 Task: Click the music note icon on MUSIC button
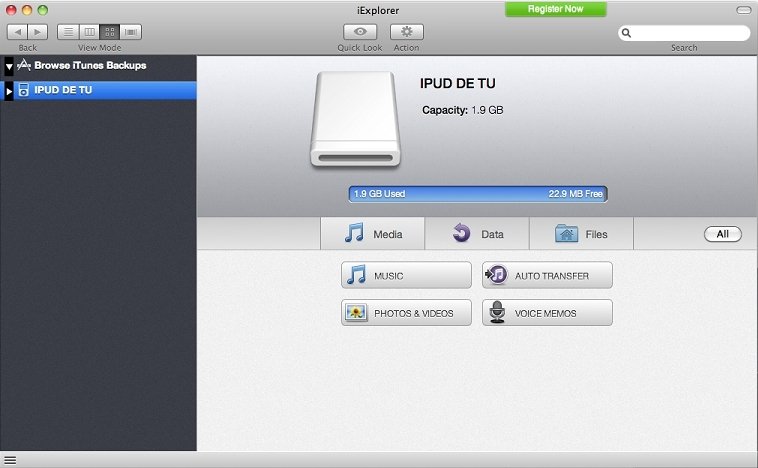tap(356, 275)
